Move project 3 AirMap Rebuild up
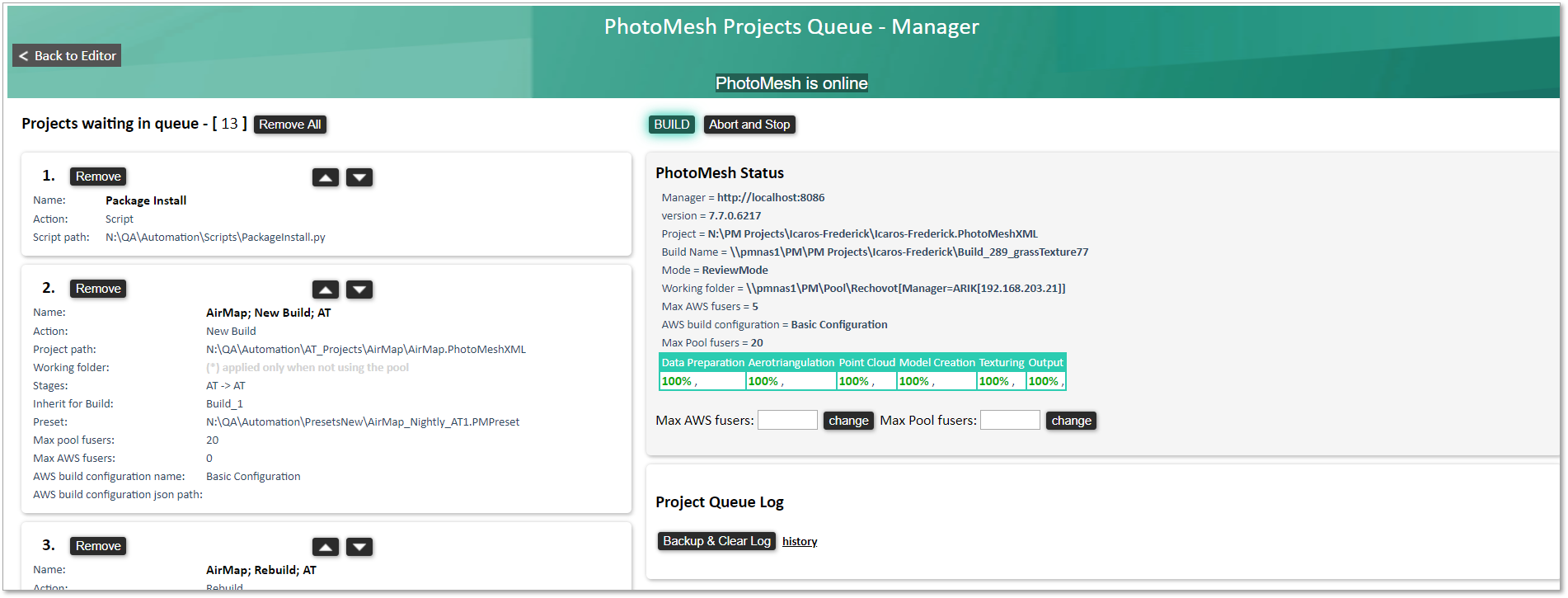 point(326,547)
